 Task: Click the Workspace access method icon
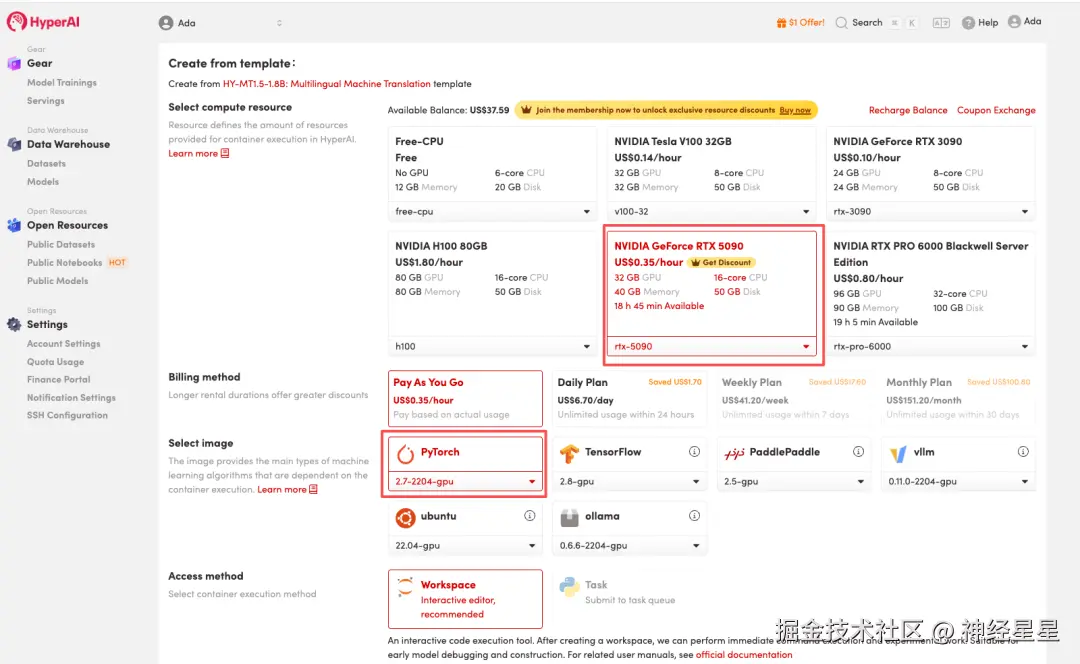tap(405, 586)
